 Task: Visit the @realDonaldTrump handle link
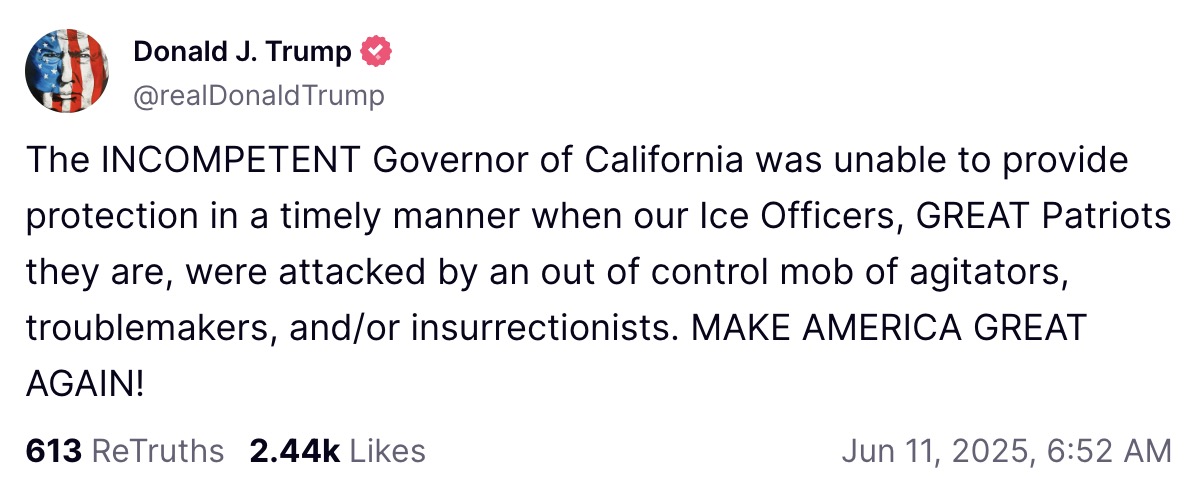click(259, 96)
